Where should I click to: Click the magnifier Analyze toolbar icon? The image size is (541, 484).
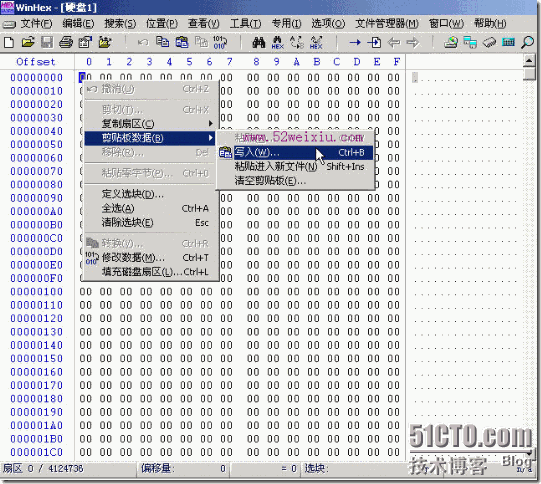(x=527, y=42)
